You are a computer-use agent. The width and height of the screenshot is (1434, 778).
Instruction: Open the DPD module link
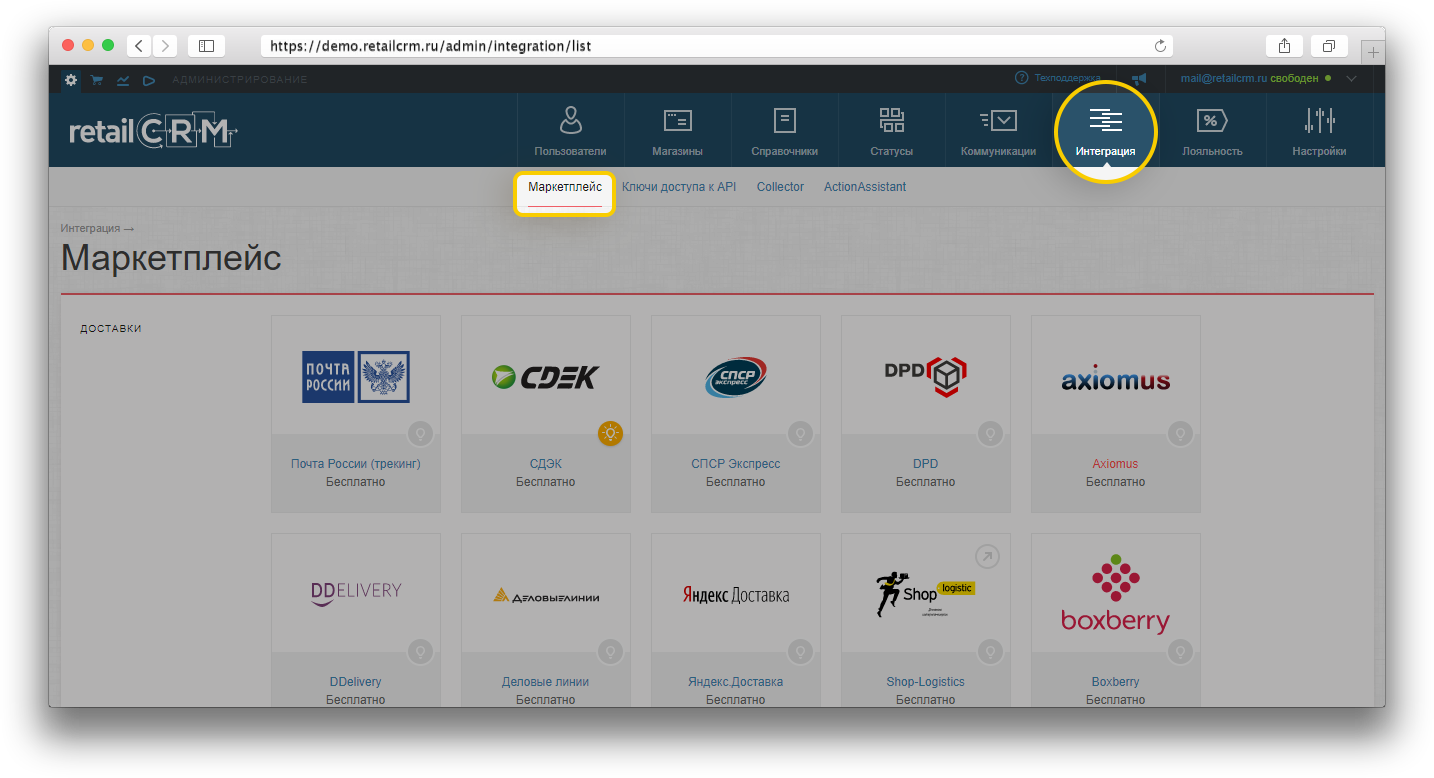click(x=926, y=464)
